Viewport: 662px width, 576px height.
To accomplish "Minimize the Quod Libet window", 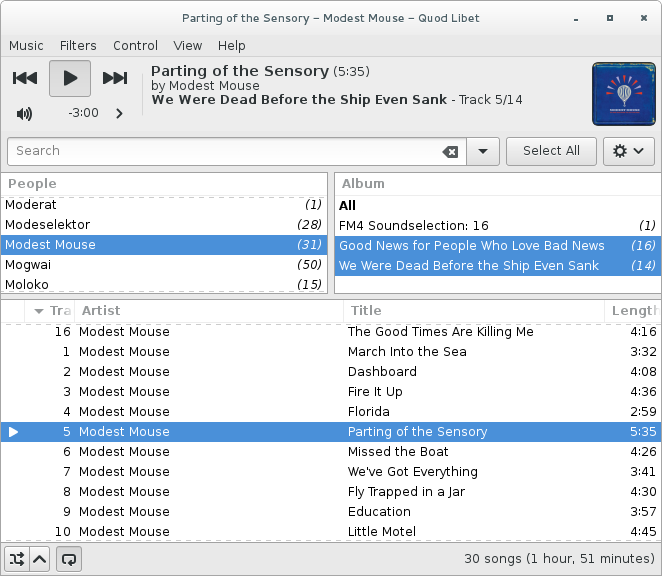I will (576, 19).
